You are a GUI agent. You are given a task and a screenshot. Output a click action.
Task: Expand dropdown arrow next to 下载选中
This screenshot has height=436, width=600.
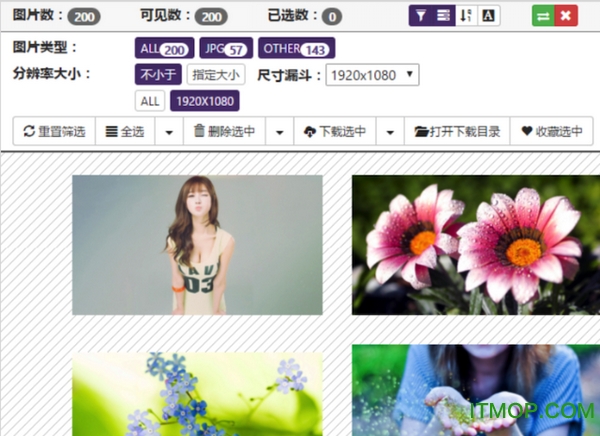(390, 131)
